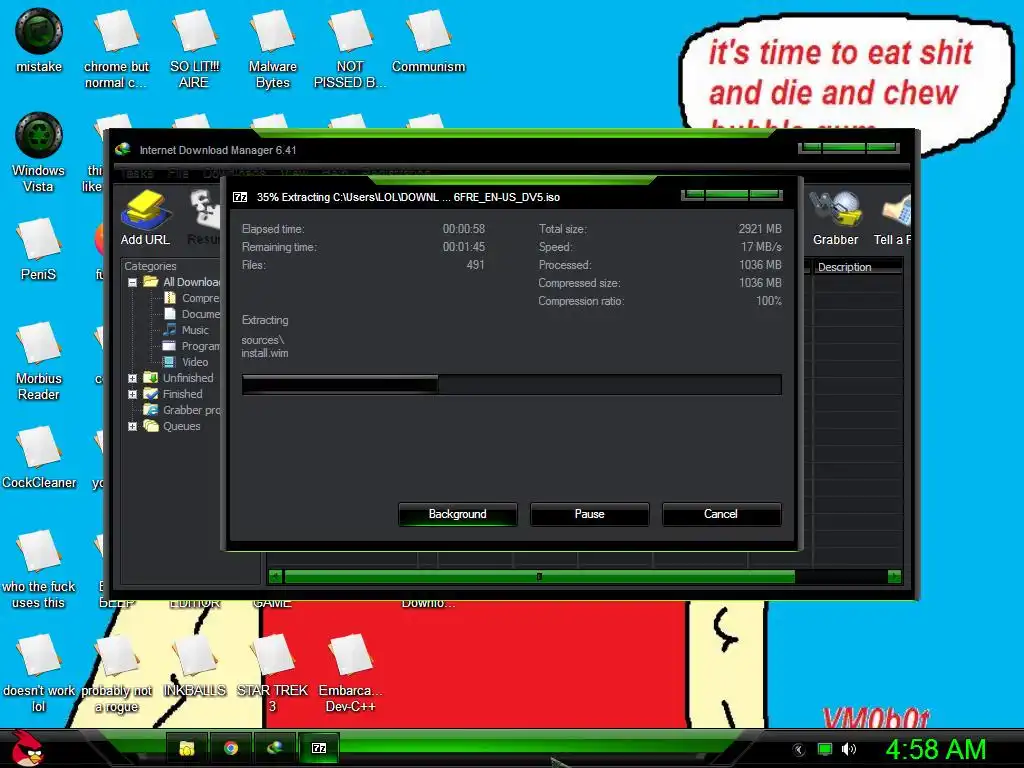Open the dimmed Tasks menu in IDM

click(136, 173)
